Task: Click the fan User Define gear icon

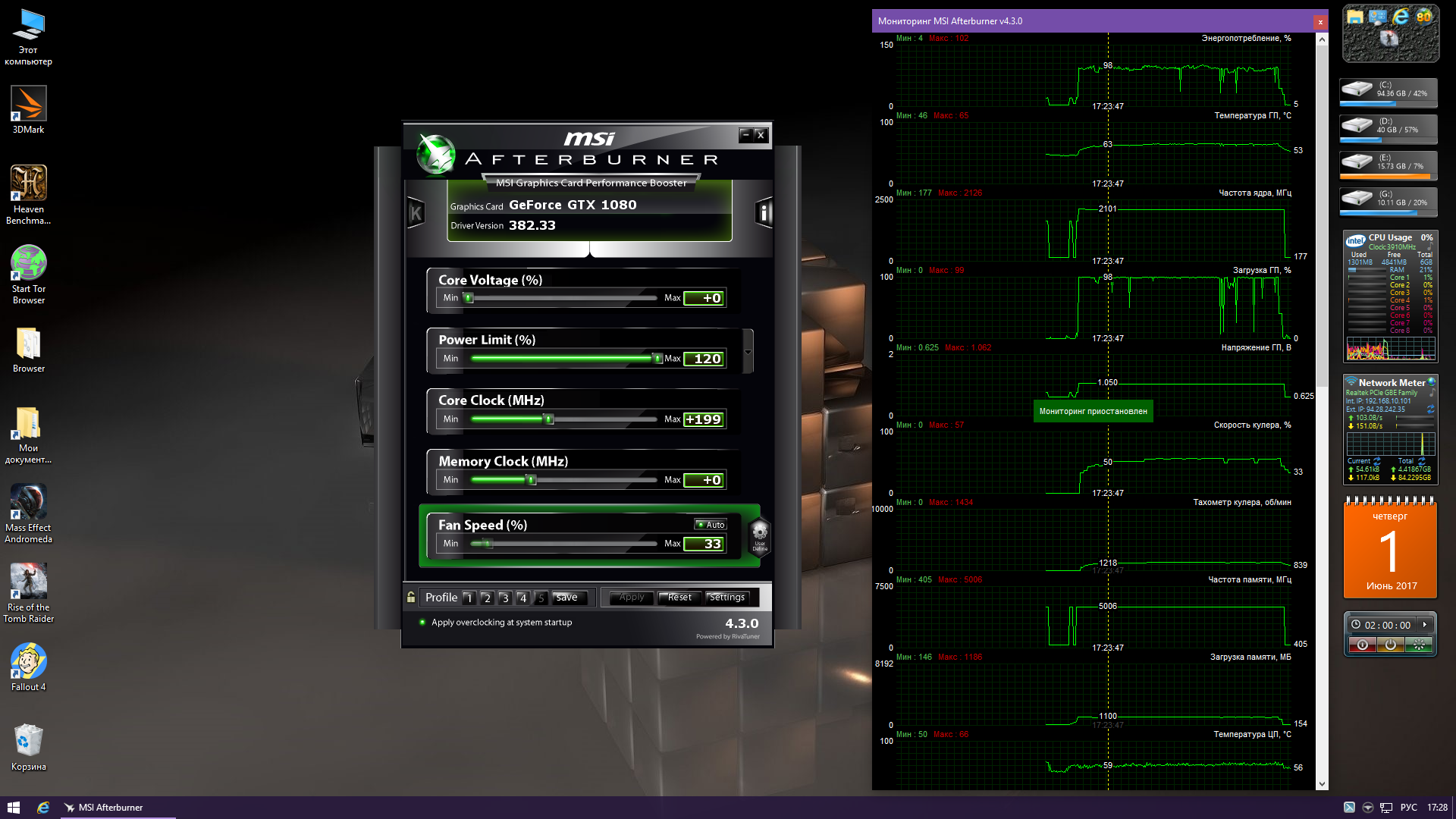Action: coord(760,534)
